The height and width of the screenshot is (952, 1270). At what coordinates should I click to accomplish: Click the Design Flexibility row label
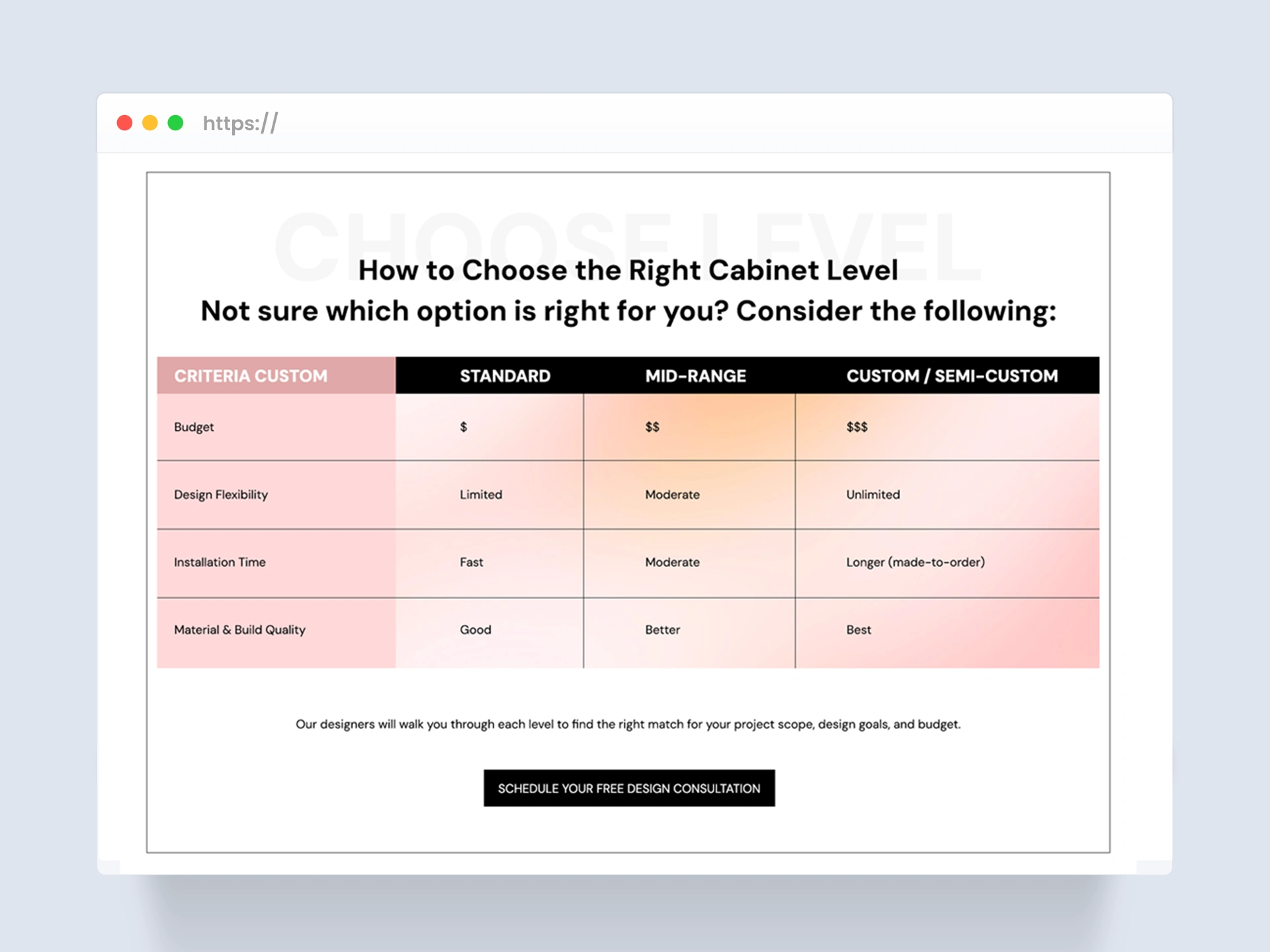pos(221,495)
